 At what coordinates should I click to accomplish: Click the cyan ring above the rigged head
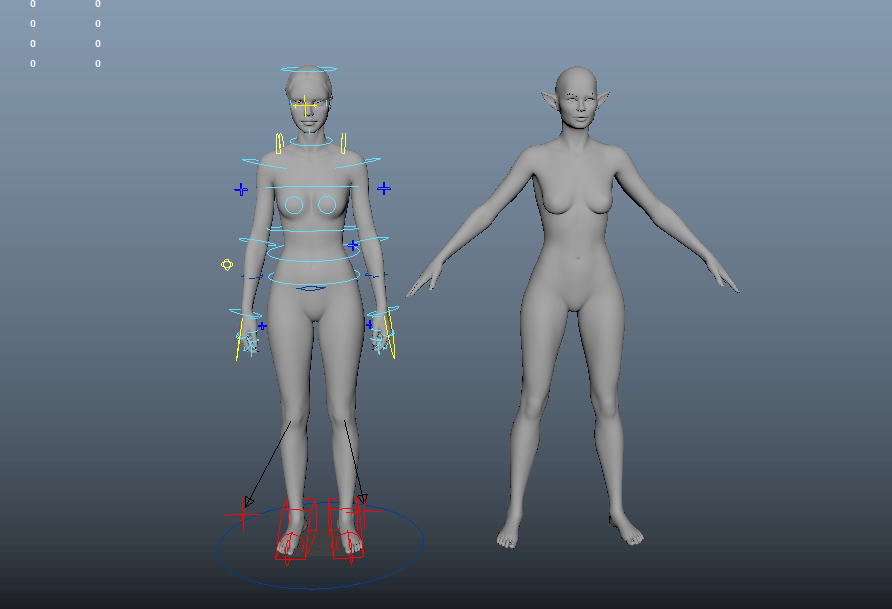click(310, 69)
